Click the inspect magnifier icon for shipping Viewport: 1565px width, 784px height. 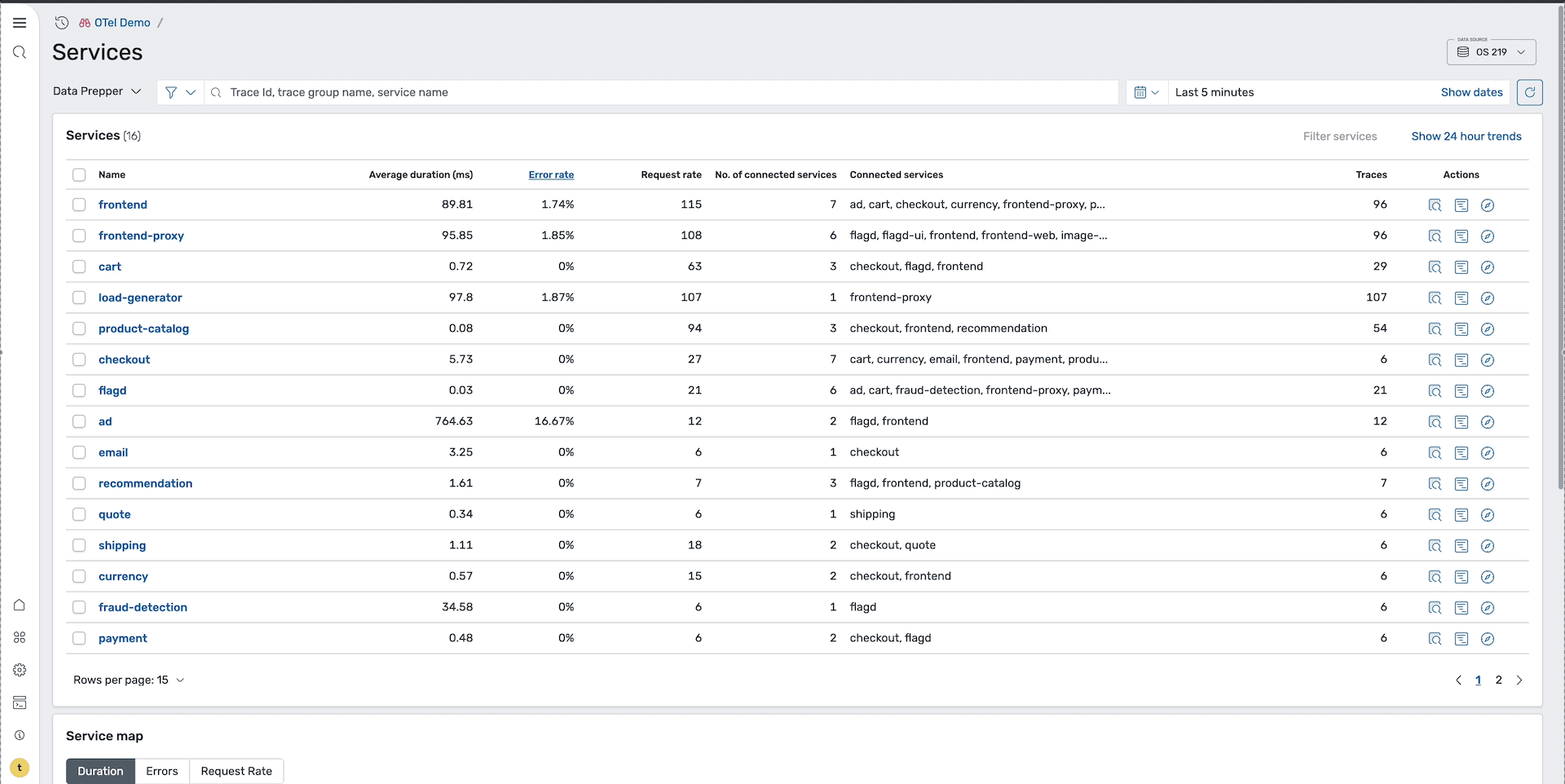[x=1435, y=546]
